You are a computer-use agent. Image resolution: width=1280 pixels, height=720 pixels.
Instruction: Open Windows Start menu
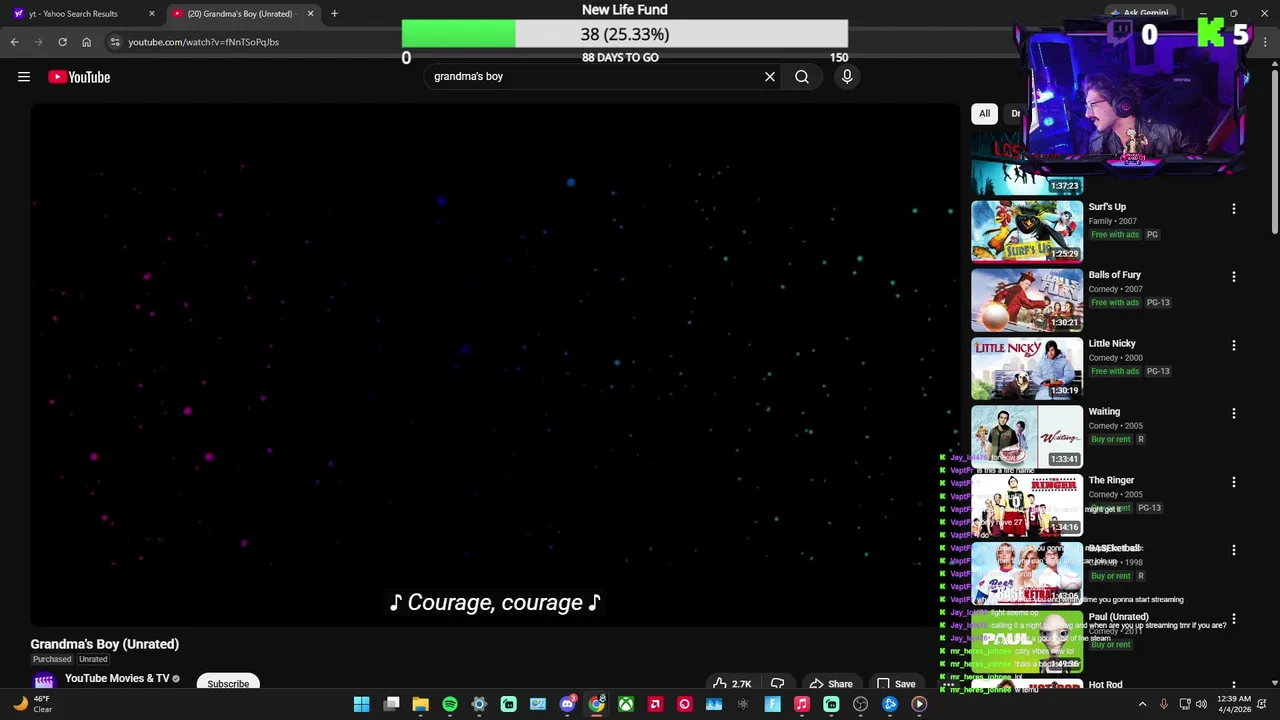(x=362, y=704)
